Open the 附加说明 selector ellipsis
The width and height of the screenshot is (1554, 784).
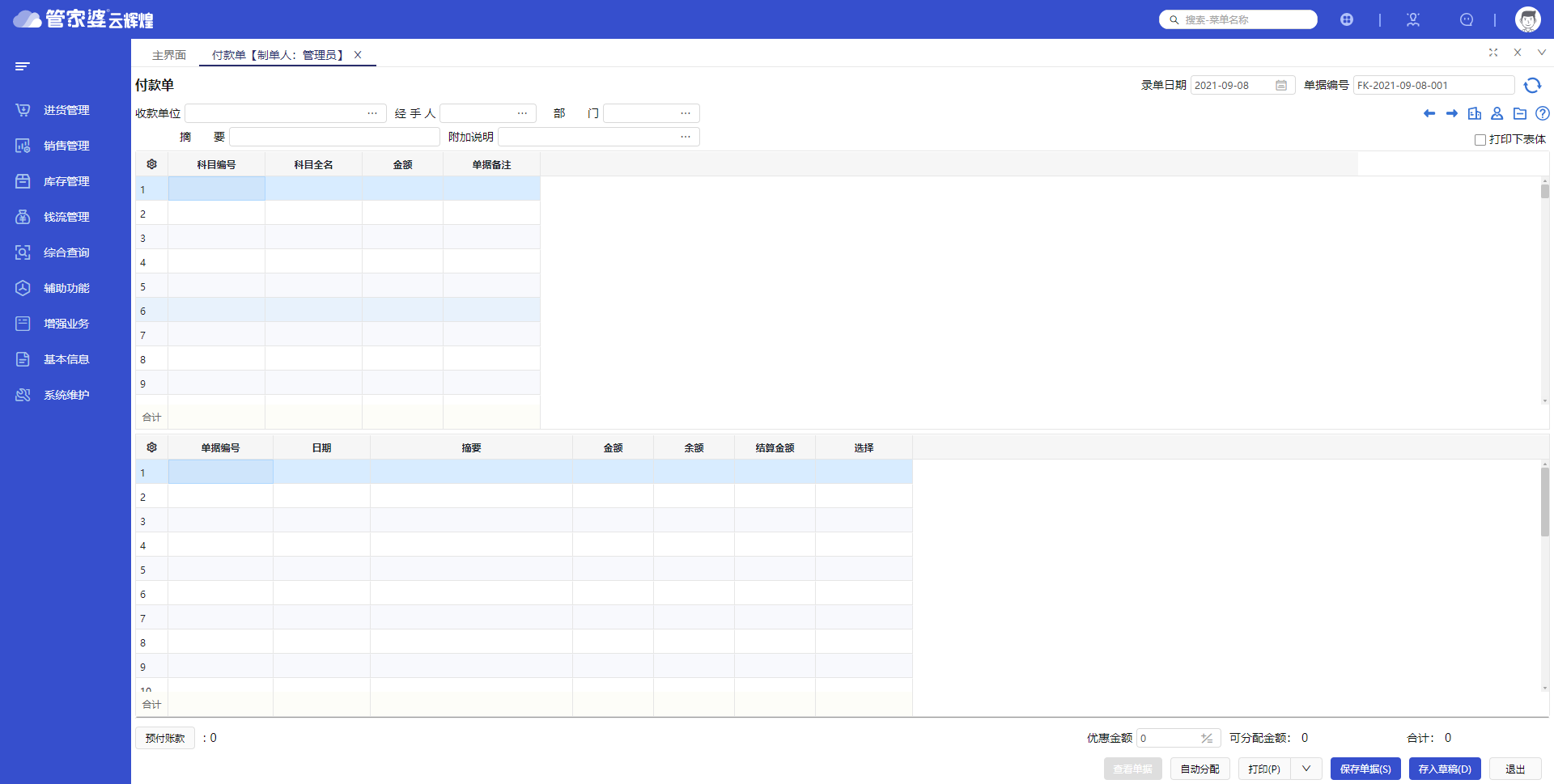pos(686,137)
